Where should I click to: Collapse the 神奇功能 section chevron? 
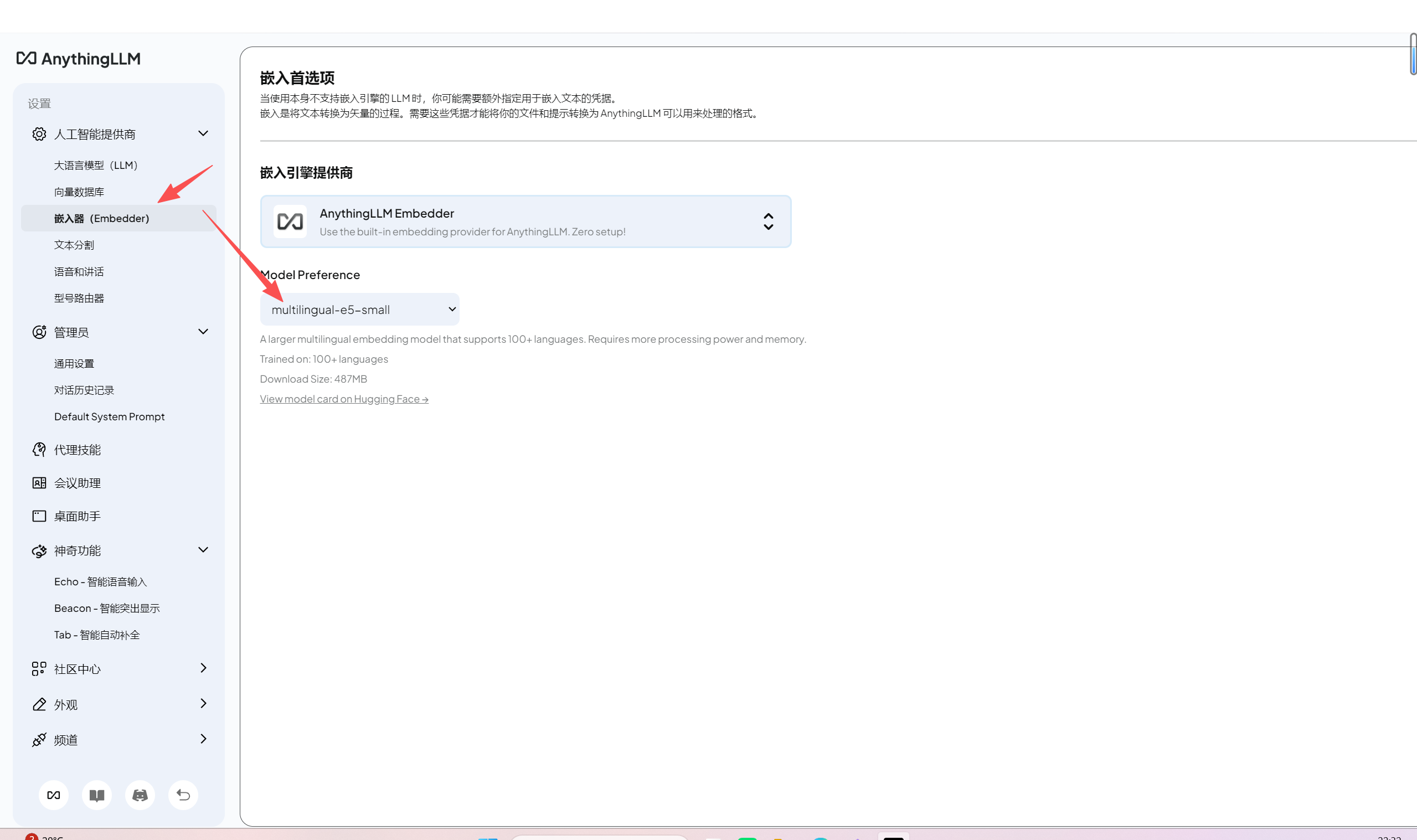click(x=203, y=550)
